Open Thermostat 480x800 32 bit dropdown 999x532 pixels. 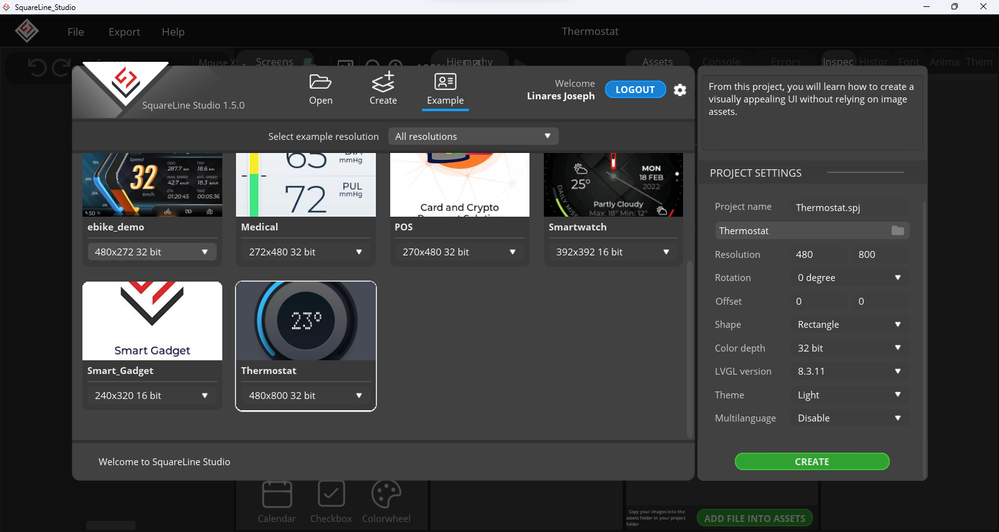click(x=306, y=395)
